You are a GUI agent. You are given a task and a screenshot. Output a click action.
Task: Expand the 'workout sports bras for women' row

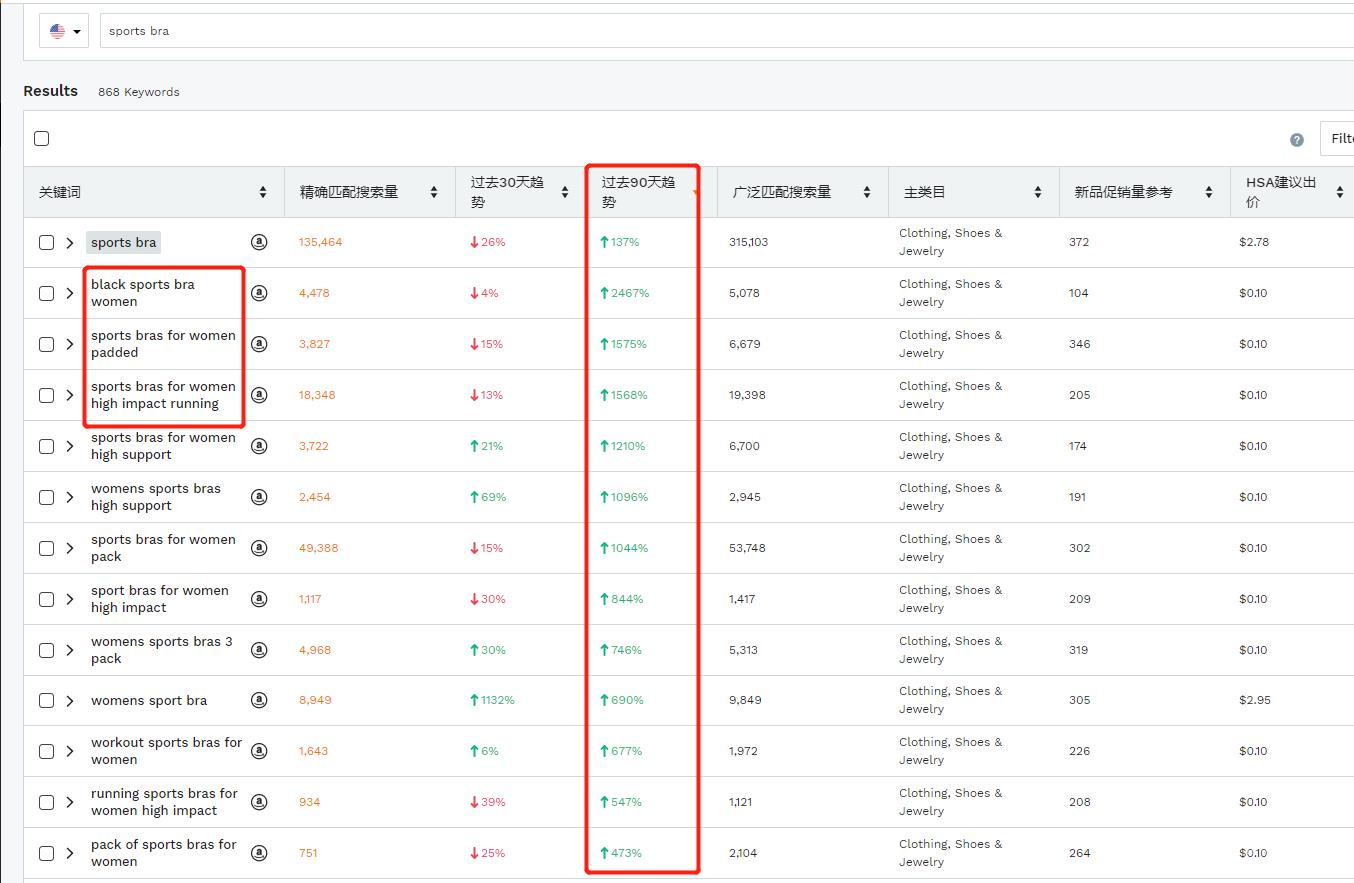click(x=70, y=751)
